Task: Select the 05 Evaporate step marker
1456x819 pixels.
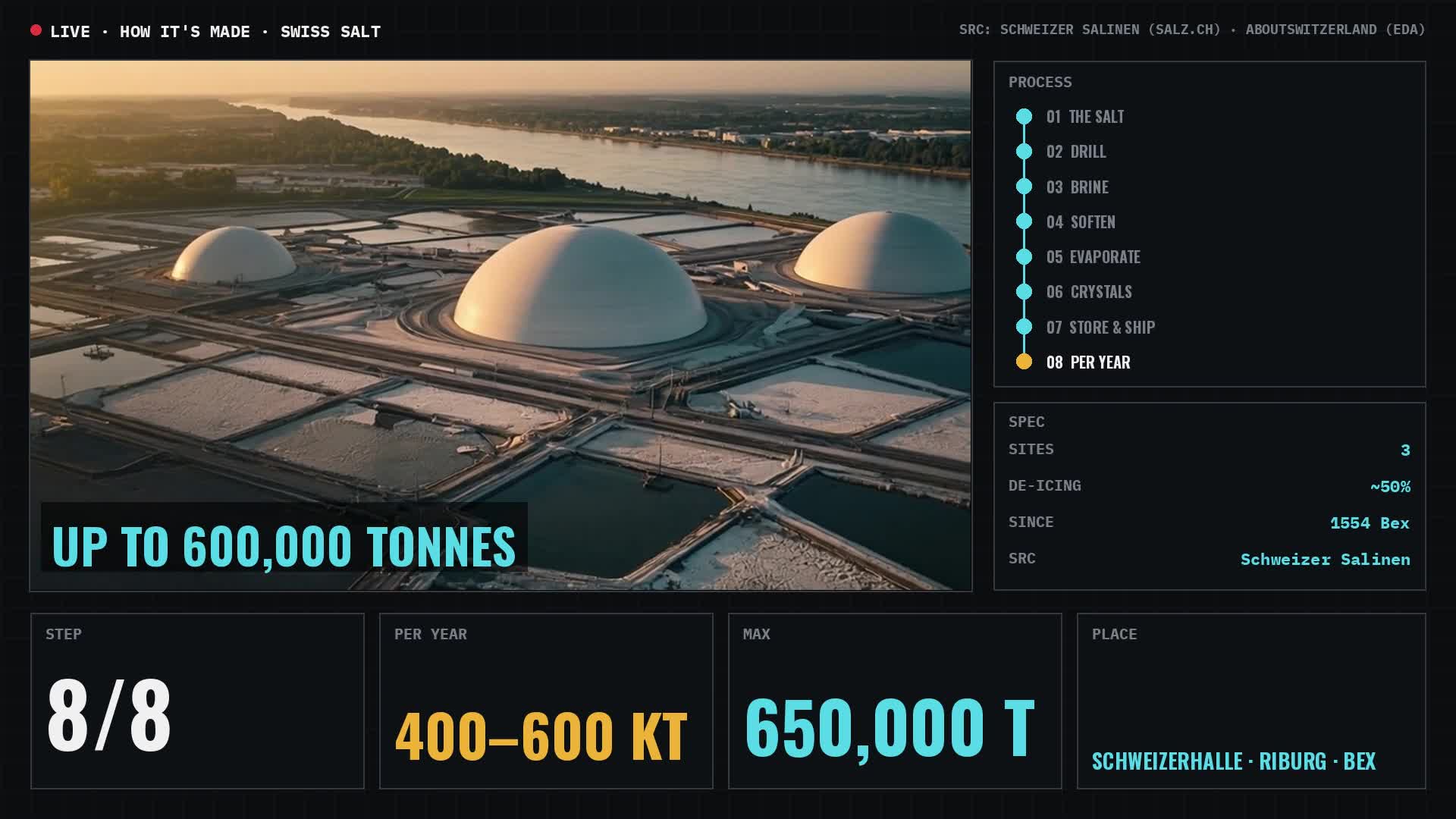Action: (1024, 257)
